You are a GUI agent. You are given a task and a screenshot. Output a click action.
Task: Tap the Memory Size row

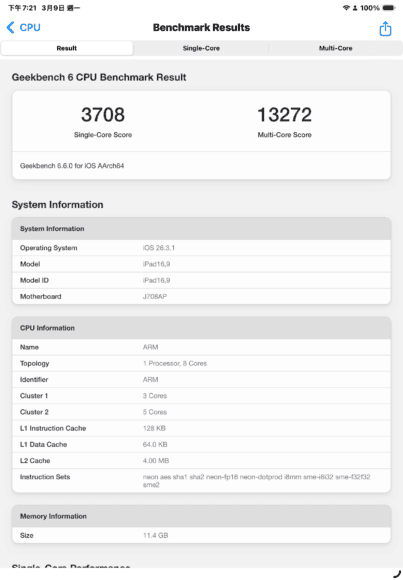[x=201, y=535]
